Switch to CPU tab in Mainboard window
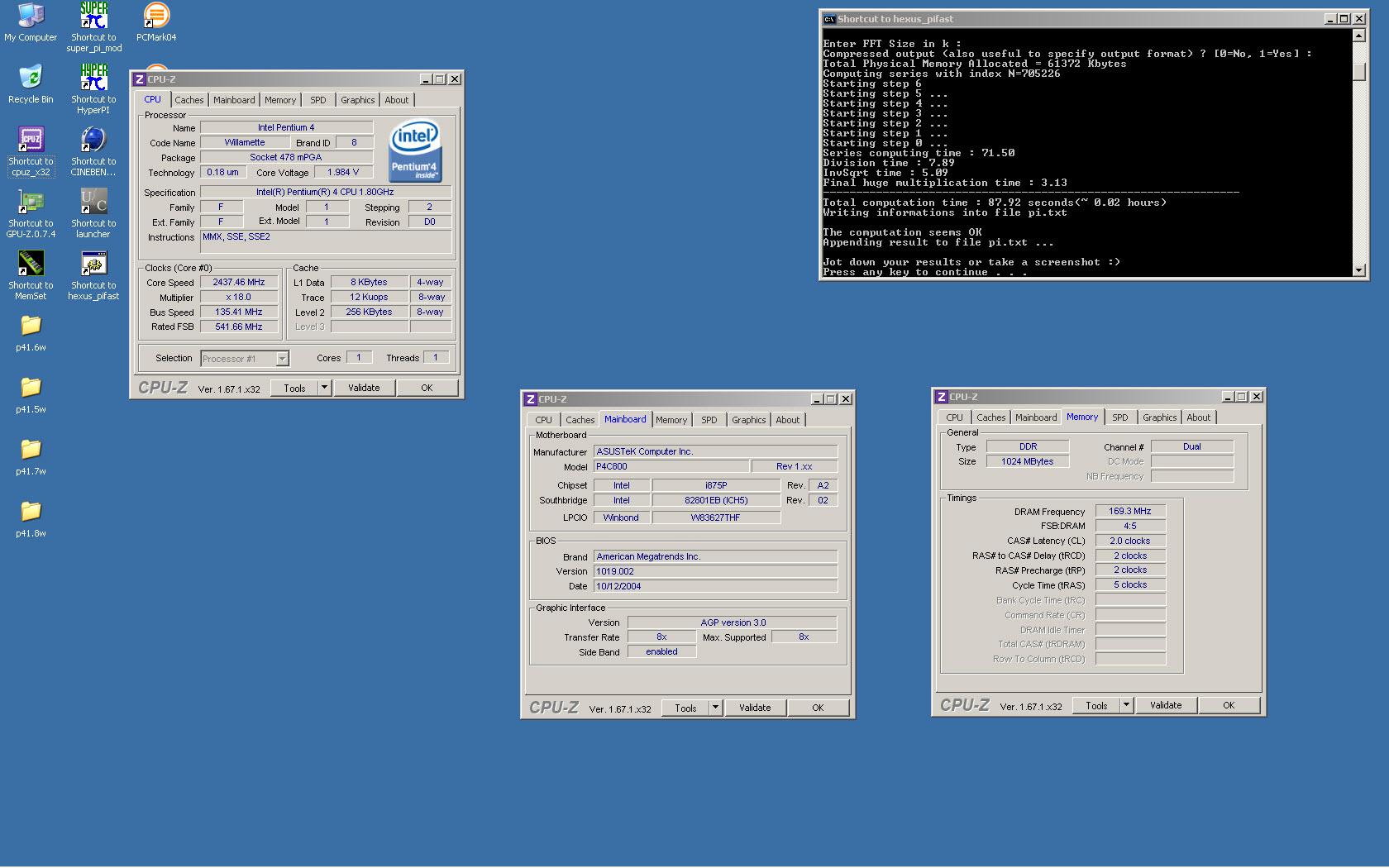 pos(543,420)
